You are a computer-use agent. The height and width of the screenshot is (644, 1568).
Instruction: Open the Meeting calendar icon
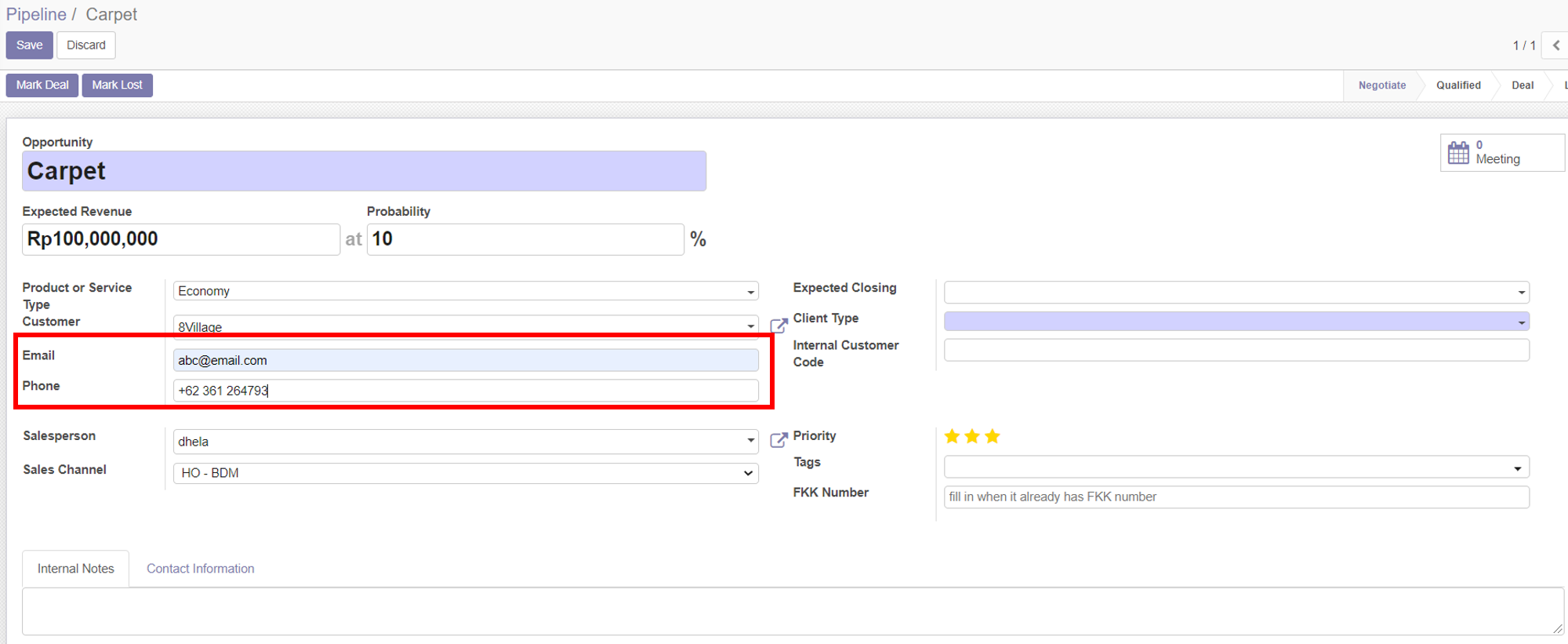pyautogui.click(x=1458, y=152)
